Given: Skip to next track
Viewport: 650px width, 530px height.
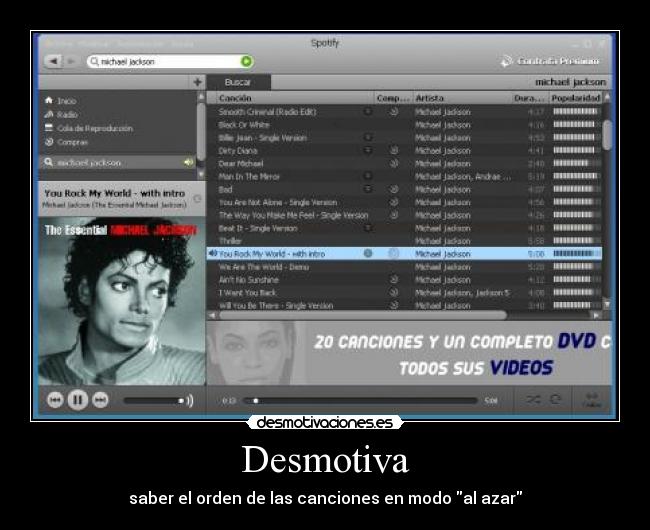Looking at the screenshot, I should pos(100,400).
